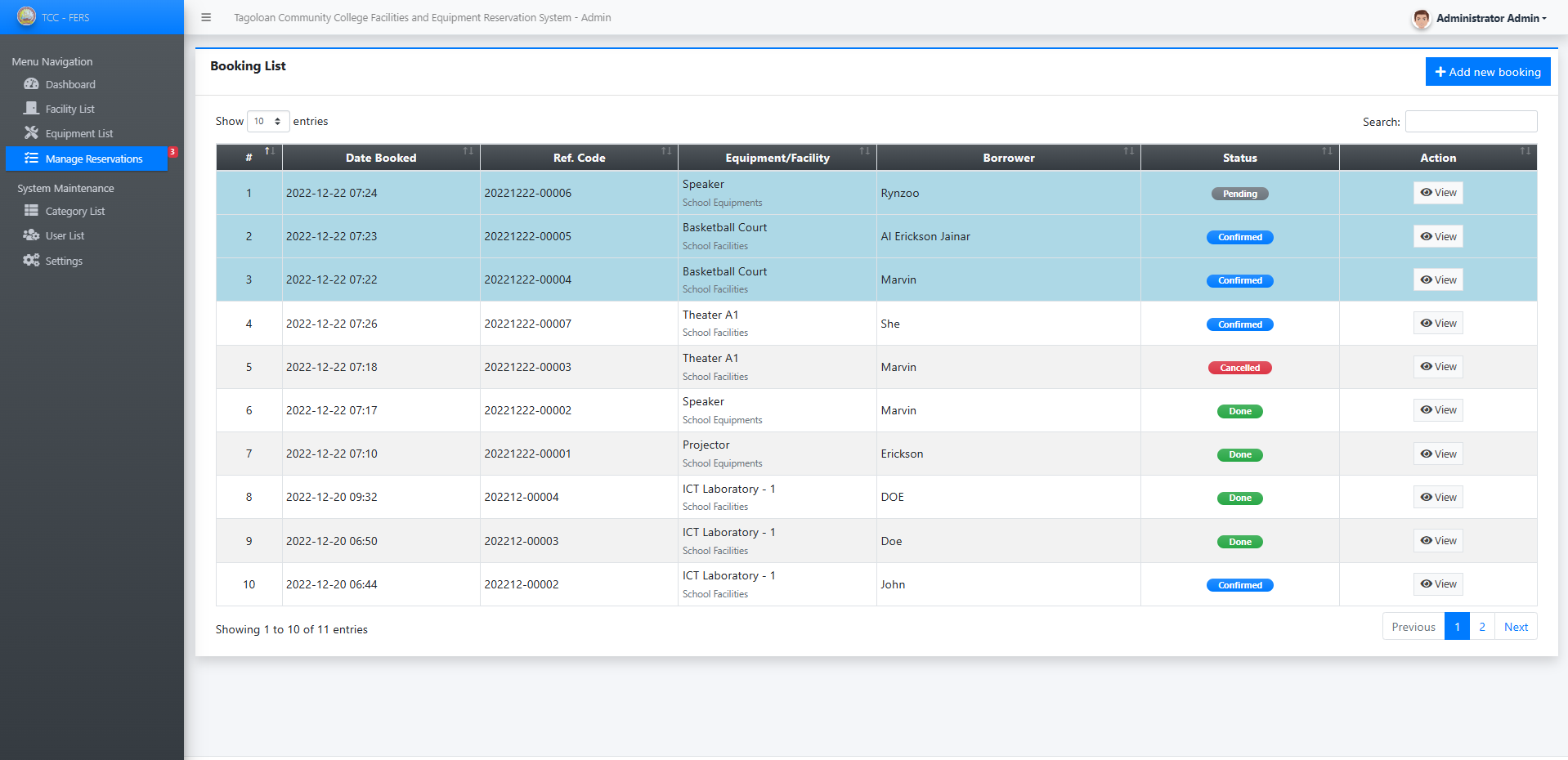The width and height of the screenshot is (1568, 760).
Task: Go to Equipment List page
Action: point(78,133)
